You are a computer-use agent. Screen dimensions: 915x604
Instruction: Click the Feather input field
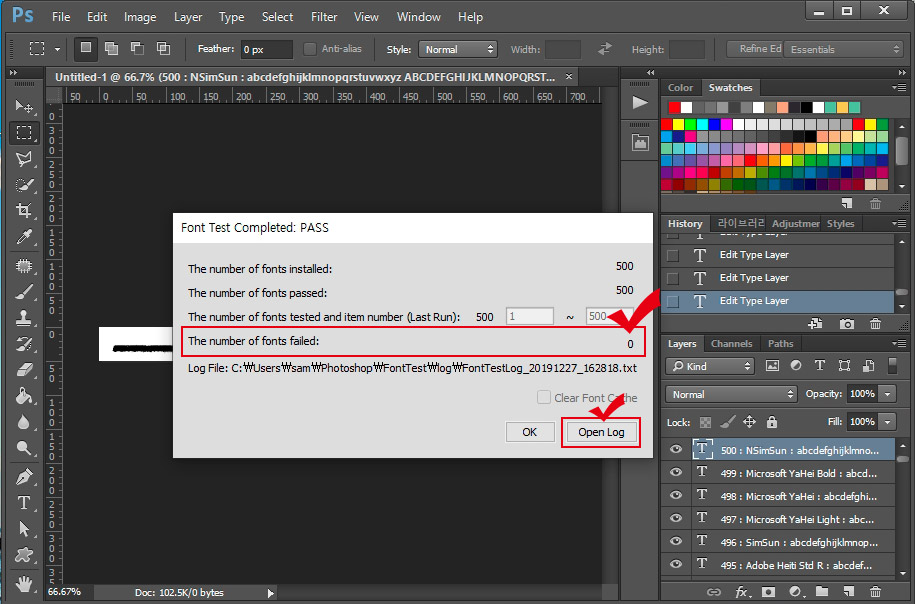[x=266, y=50]
